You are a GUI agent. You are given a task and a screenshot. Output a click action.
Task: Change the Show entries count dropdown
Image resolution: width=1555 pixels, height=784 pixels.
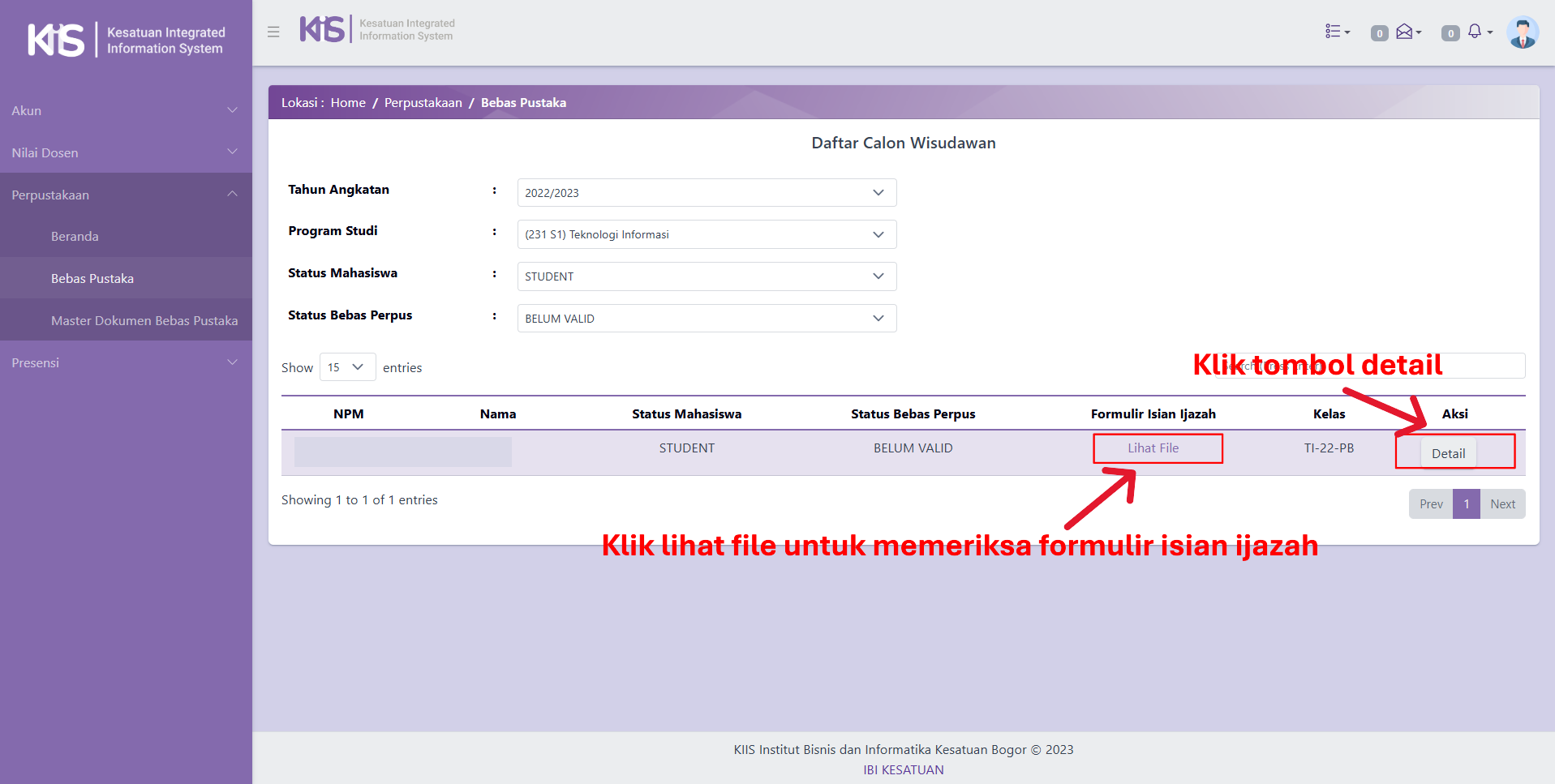coord(347,367)
